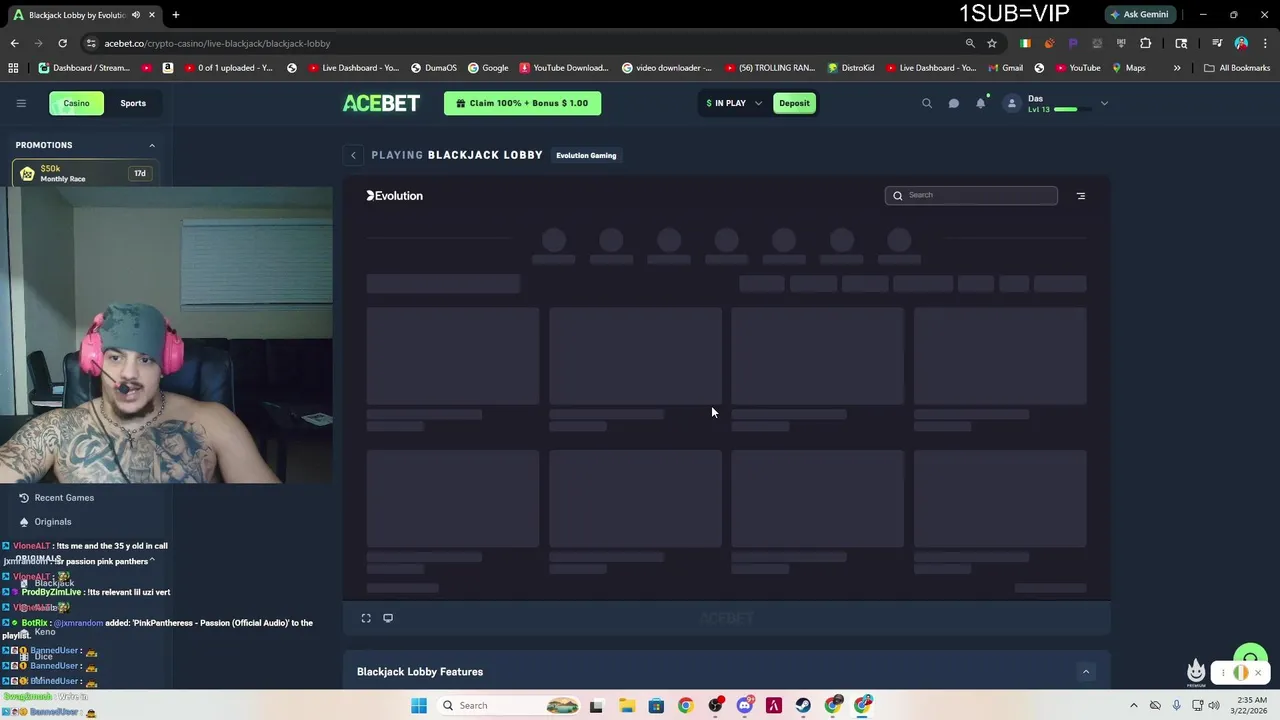Image resolution: width=1280 pixels, height=720 pixels.
Task: Open the DistroKid bookmark
Action: click(851, 68)
